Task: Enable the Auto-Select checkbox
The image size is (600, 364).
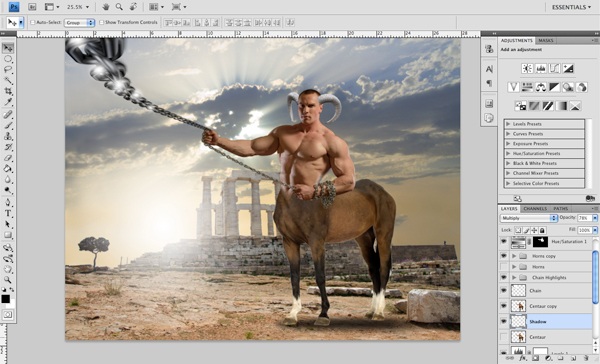Action: tap(33, 23)
